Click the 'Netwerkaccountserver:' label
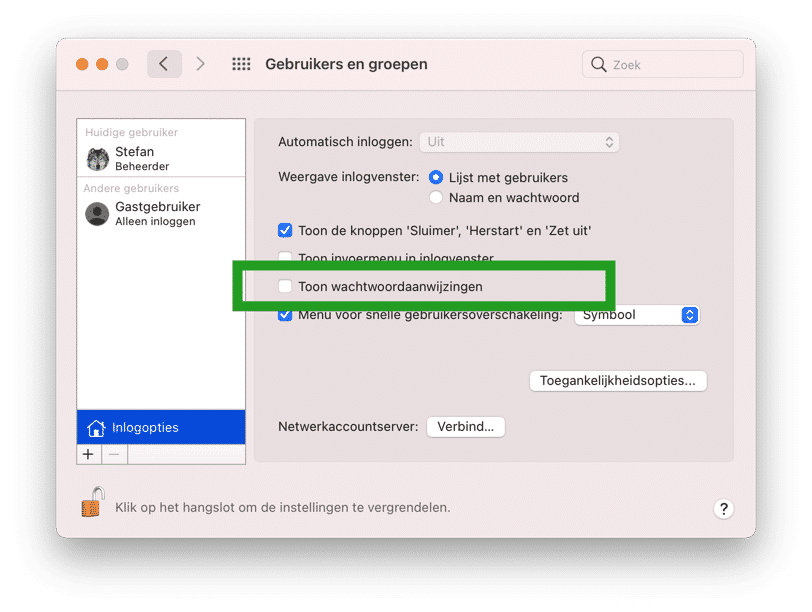Image resolution: width=812 pixels, height=612 pixels. tap(348, 427)
